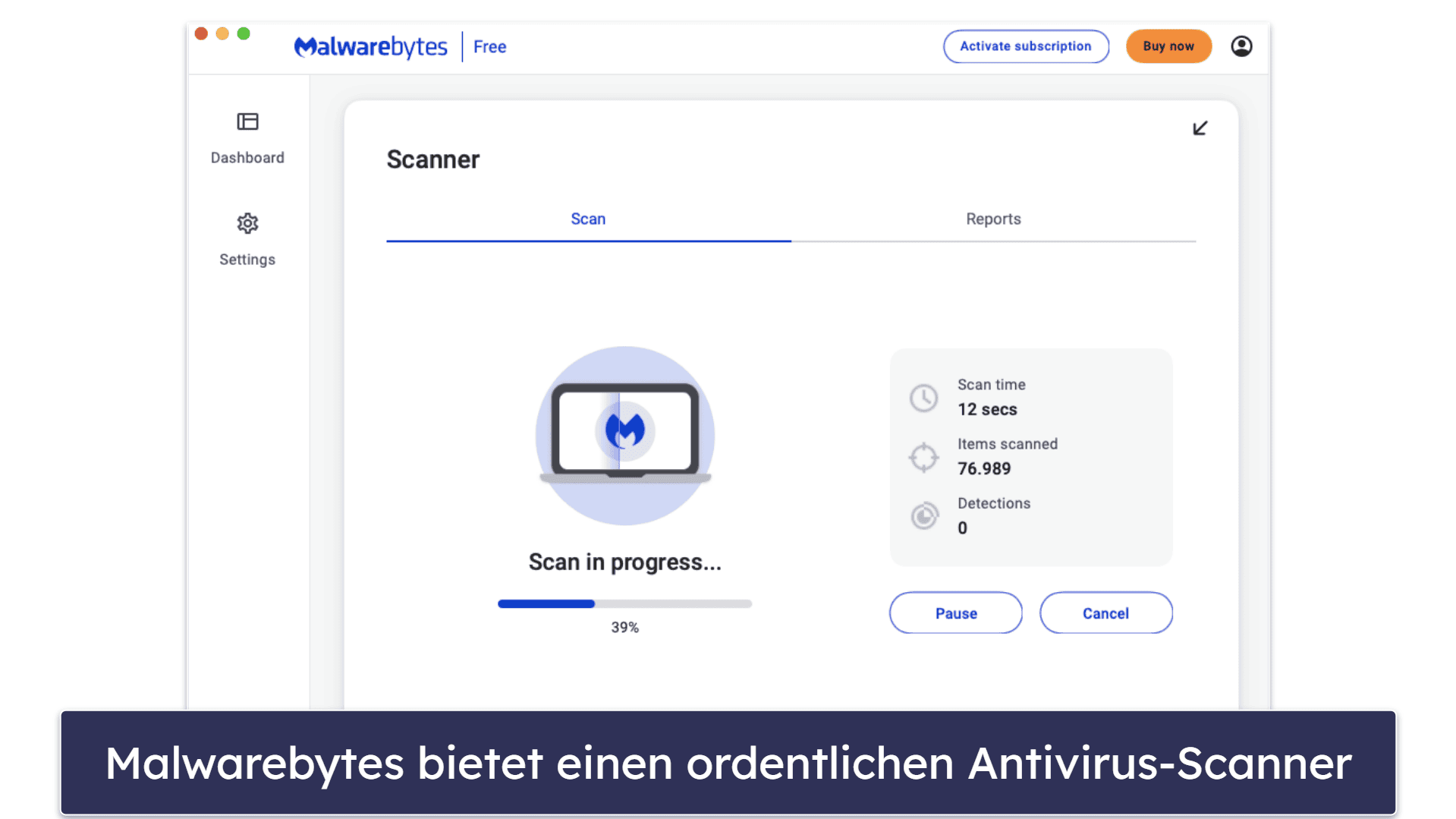The image size is (1456, 819).
Task: Click the orange Buy now button
Action: coord(1168,46)
